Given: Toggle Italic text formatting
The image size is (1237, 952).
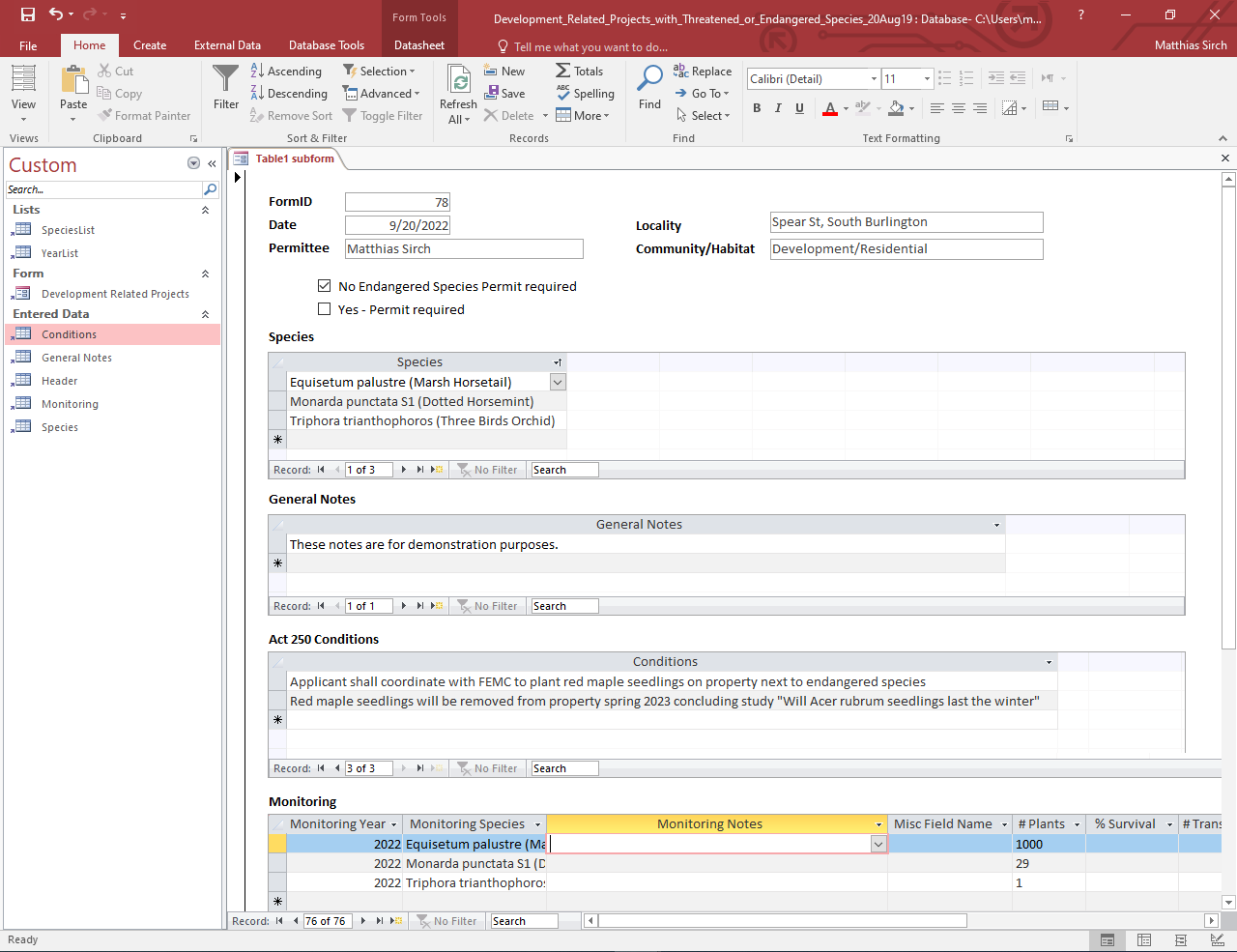Looking at the screenshot, I should 778,108.
